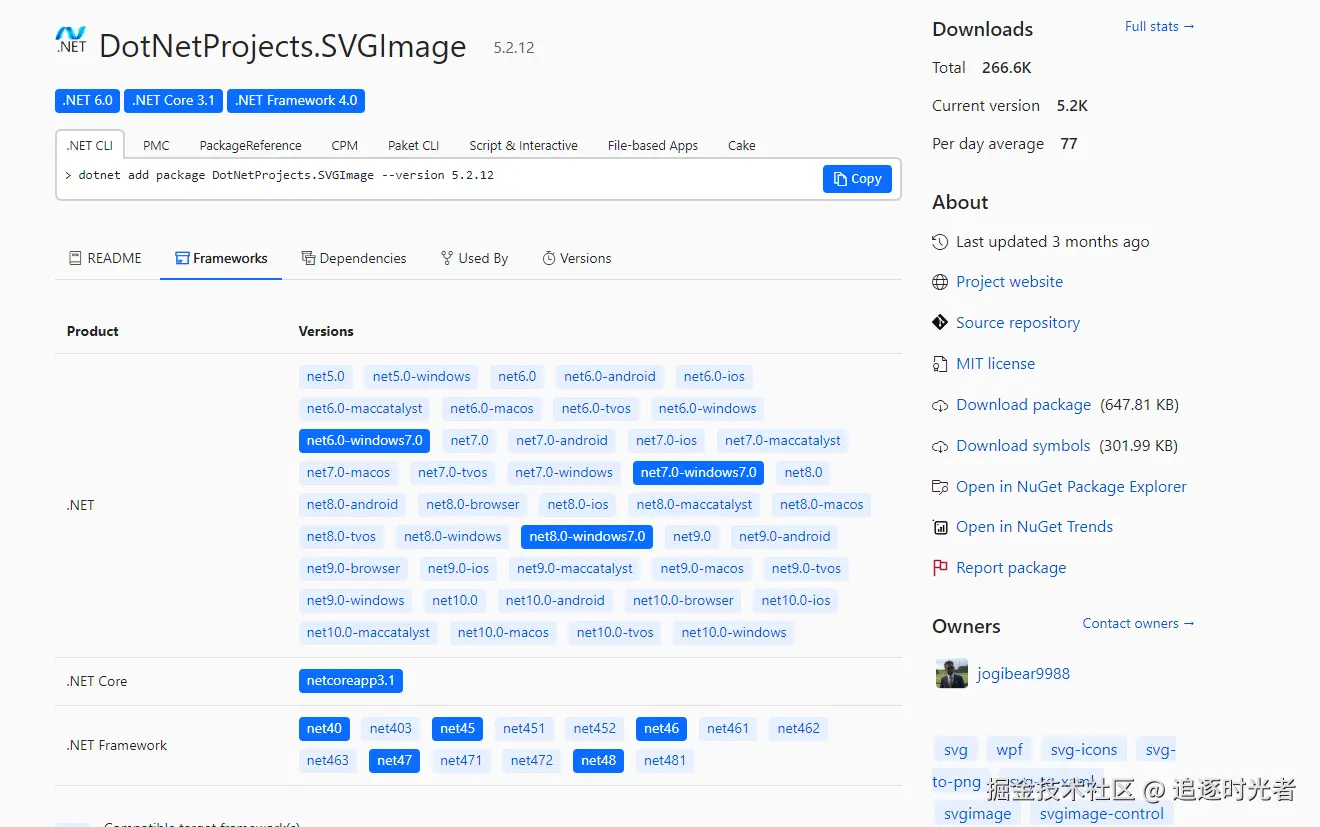Open the Paket CLI tab
The width and height of the screenshot is (1320, 827).
413,145
